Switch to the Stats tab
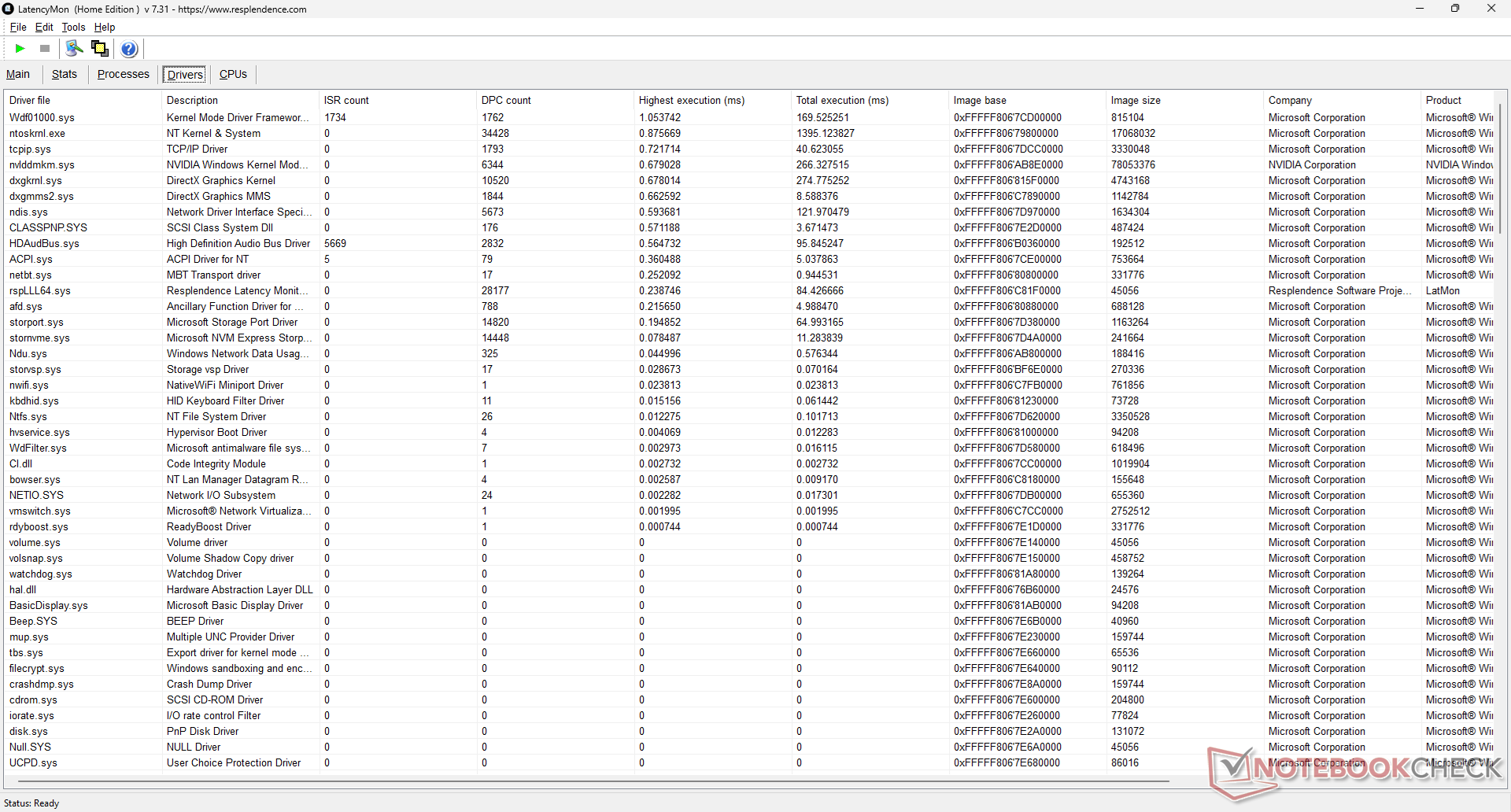This screenshot has width=1511, height=812. point(65,74)
